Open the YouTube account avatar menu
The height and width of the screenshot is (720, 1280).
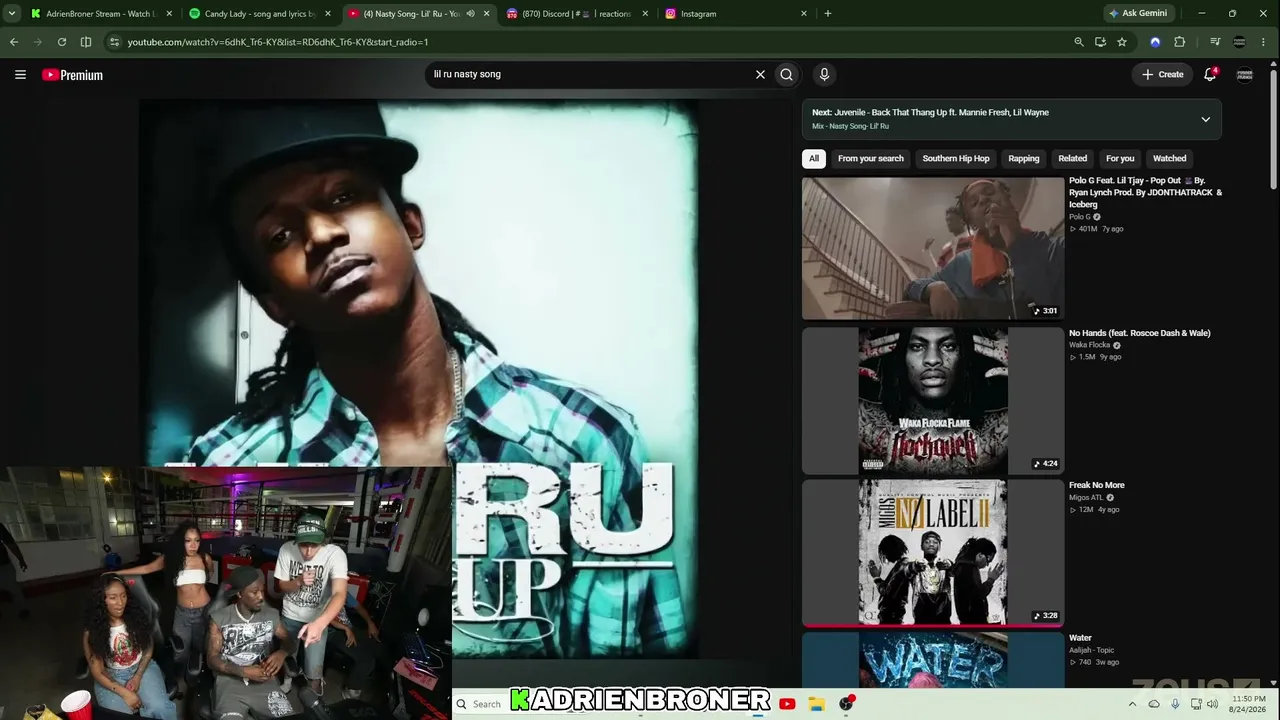coord(1245,74)
